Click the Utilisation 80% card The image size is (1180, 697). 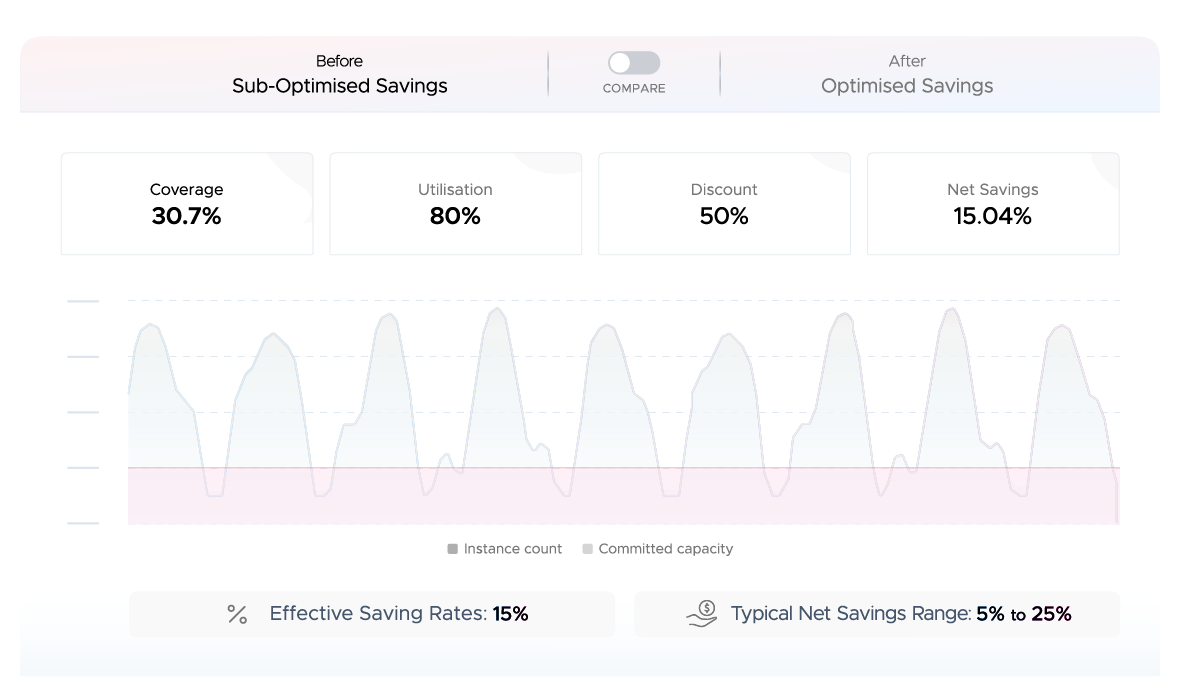[455, 204]
